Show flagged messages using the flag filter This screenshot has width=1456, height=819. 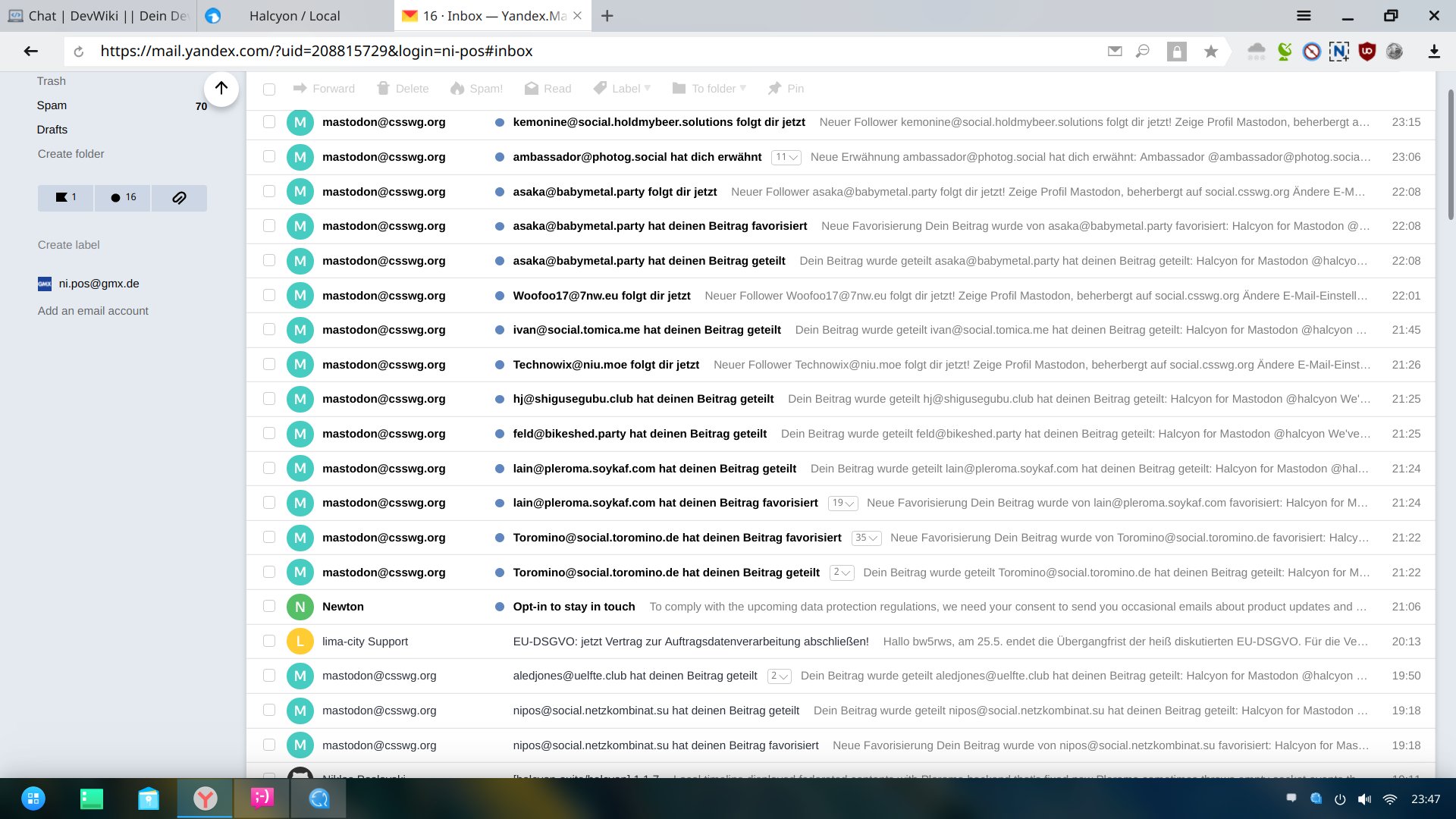tap(66, 198)
